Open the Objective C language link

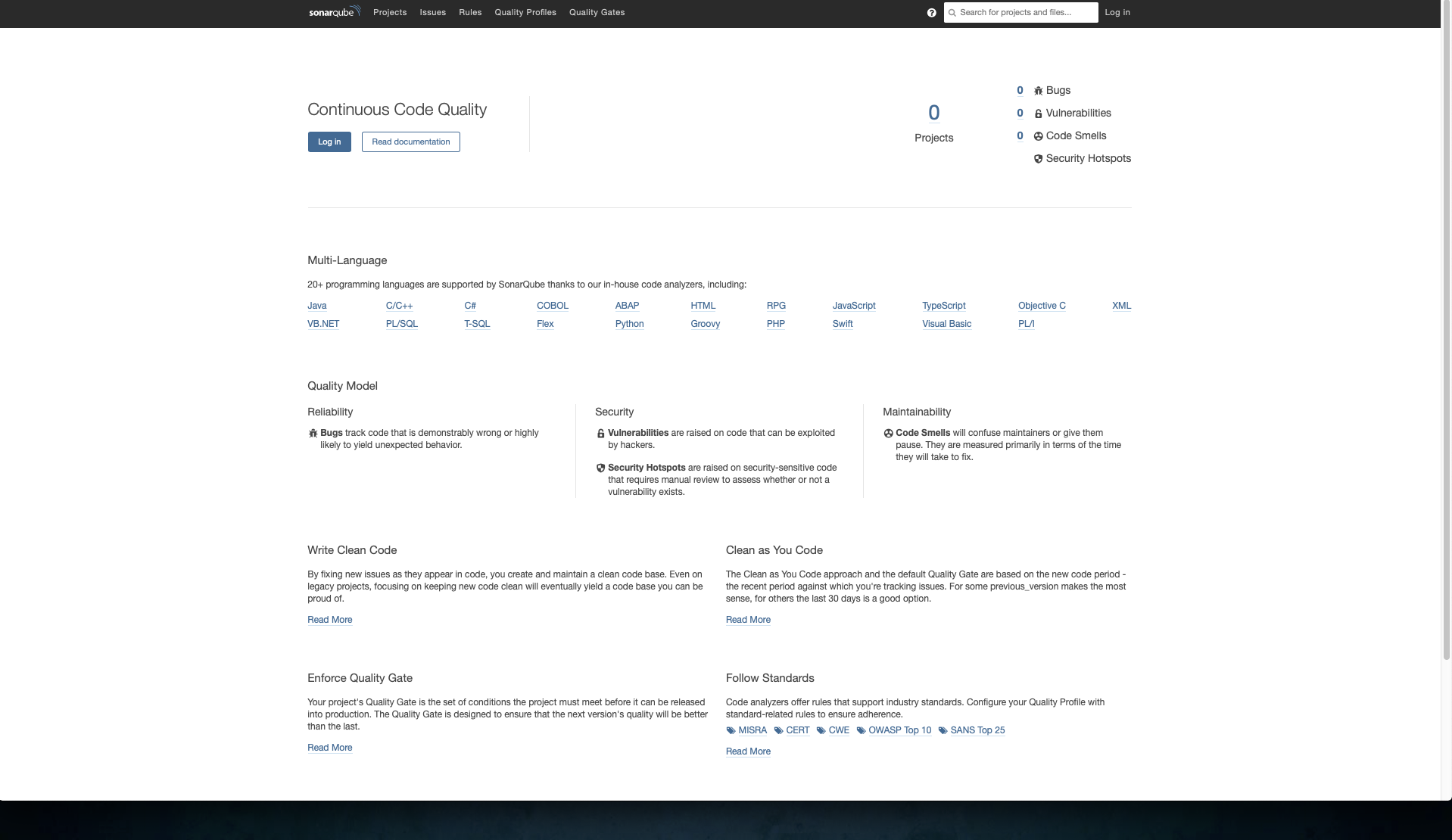[x=1042, y=306]
